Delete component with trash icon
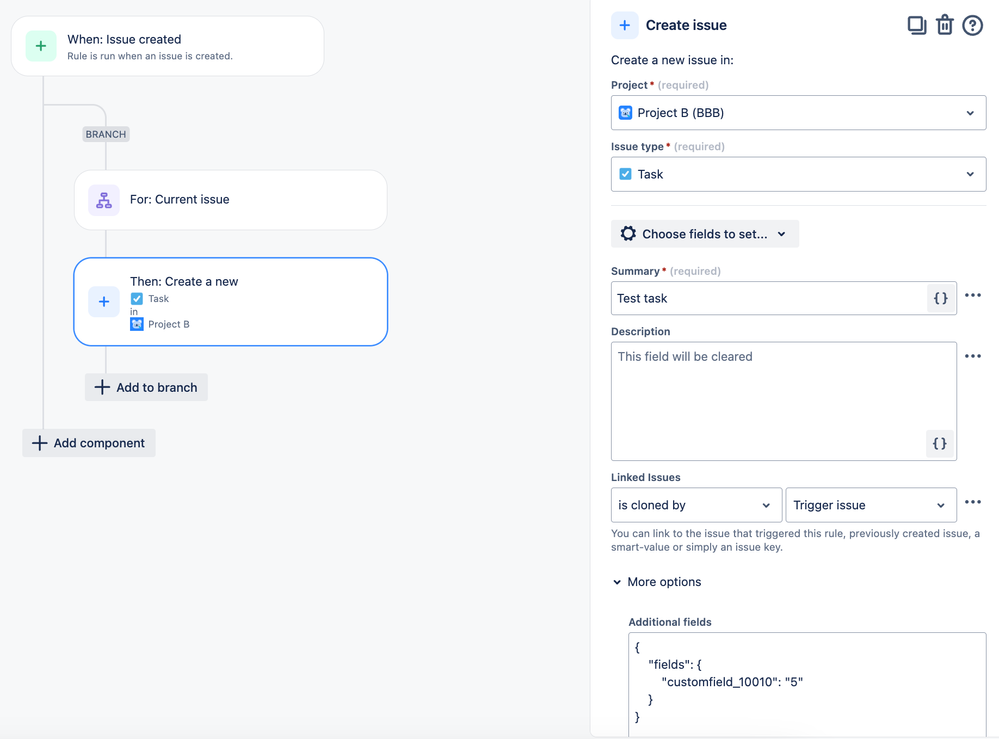Viewport: 999px width, 739px height. (x=944, y=25)
